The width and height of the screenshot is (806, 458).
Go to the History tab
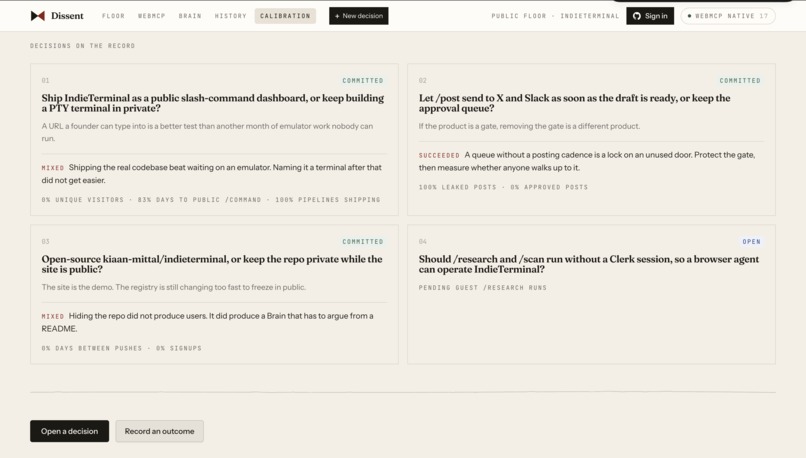pos(231,16)
